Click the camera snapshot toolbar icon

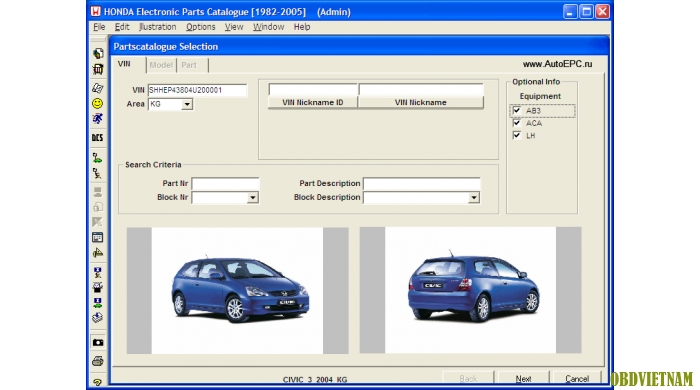[98, 342]
